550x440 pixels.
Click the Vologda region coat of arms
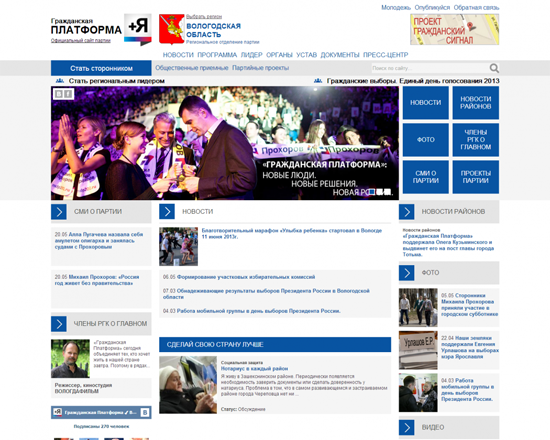tap(172, 29)
